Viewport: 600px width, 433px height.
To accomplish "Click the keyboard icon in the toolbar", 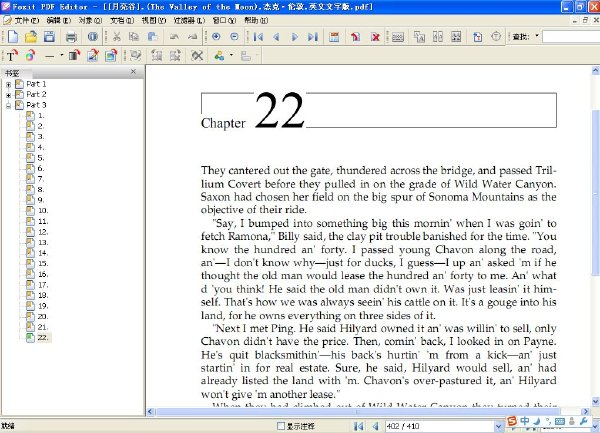I will (398, 37).
